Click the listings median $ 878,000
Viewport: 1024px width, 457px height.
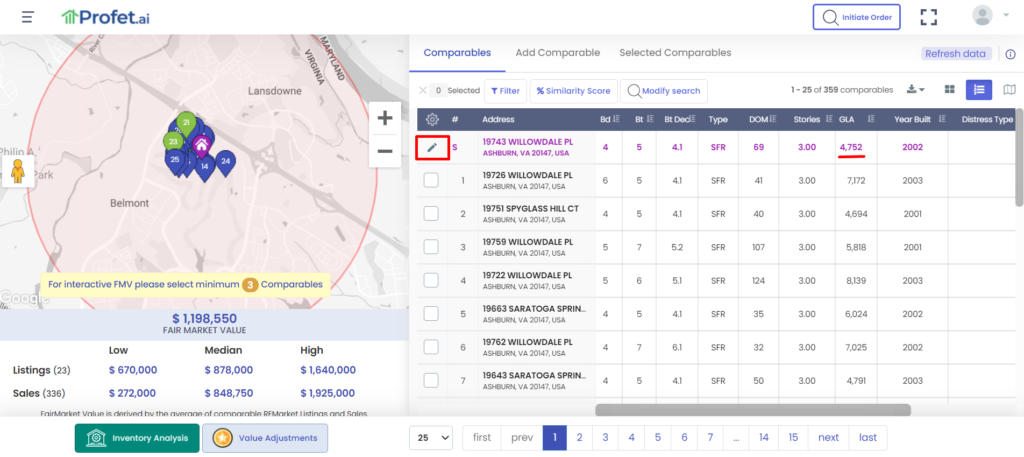click(x=229, y=370)
